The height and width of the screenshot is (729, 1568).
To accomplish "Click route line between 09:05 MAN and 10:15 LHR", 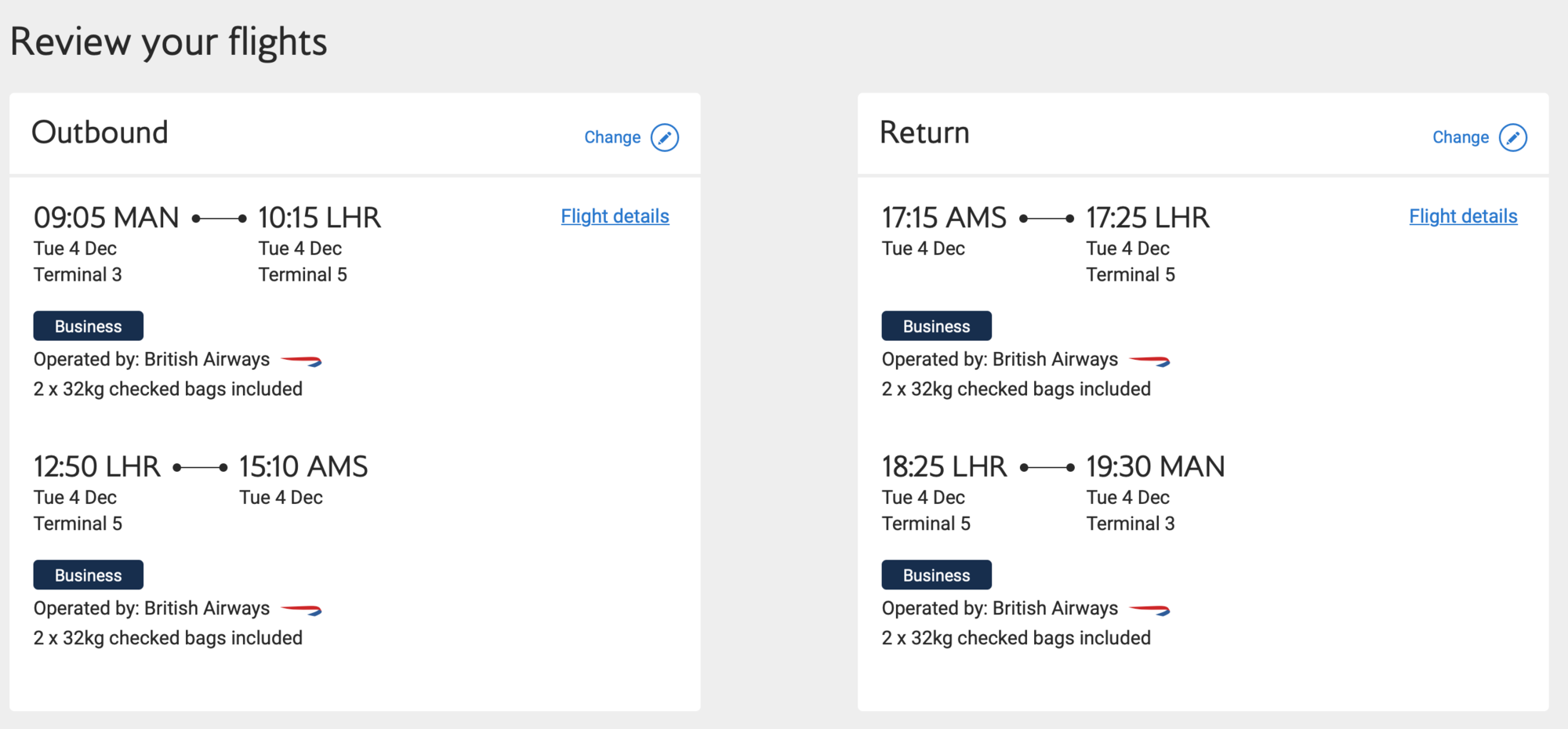I will pos(220,219).
